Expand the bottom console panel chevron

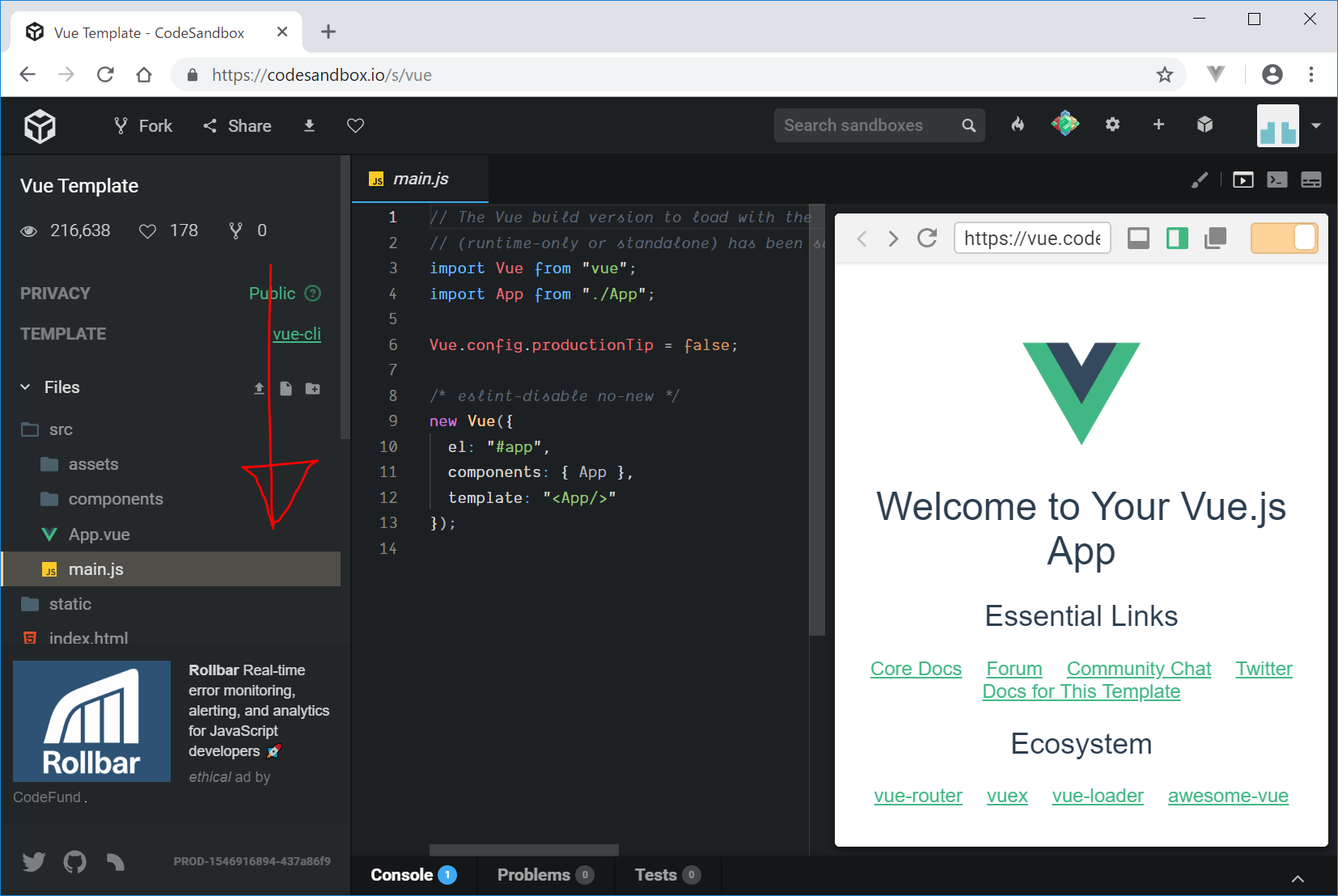coord(1298,879)
